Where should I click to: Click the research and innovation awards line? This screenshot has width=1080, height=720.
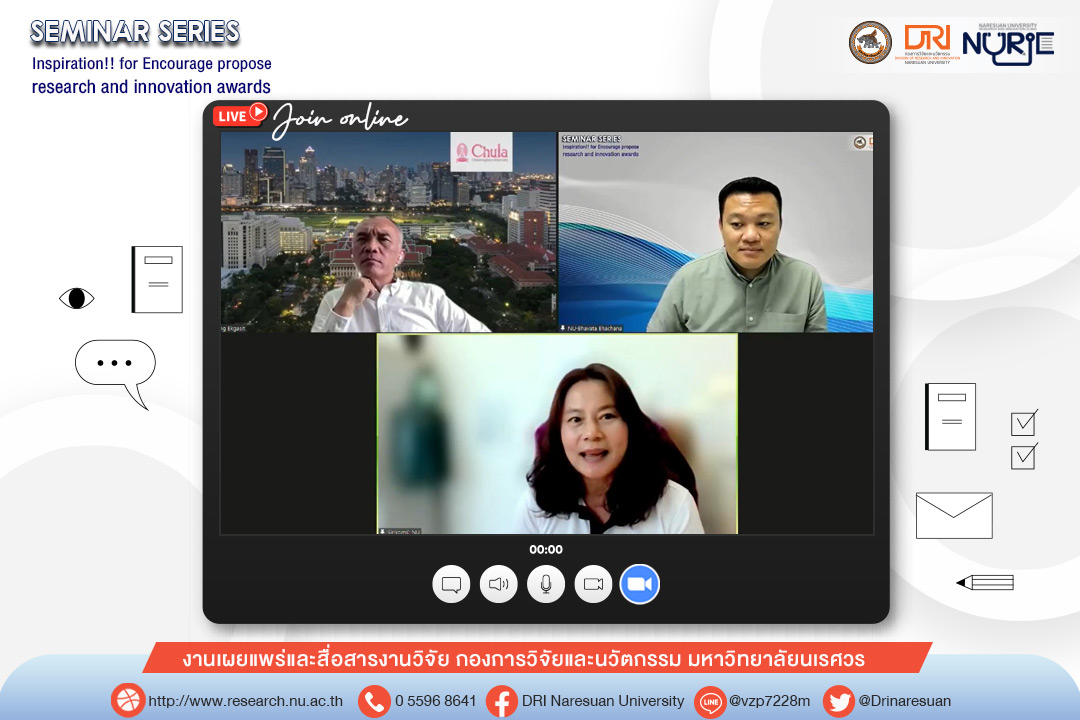pos(151,87)
